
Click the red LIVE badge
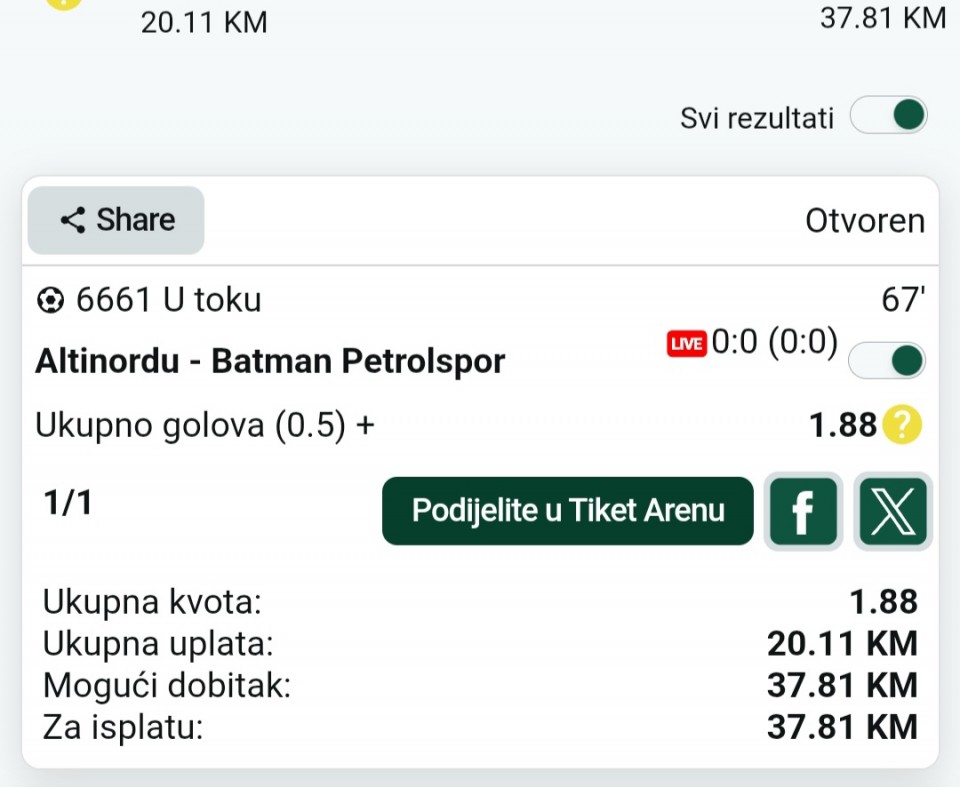pyautogui.click(x=686, y=344)
